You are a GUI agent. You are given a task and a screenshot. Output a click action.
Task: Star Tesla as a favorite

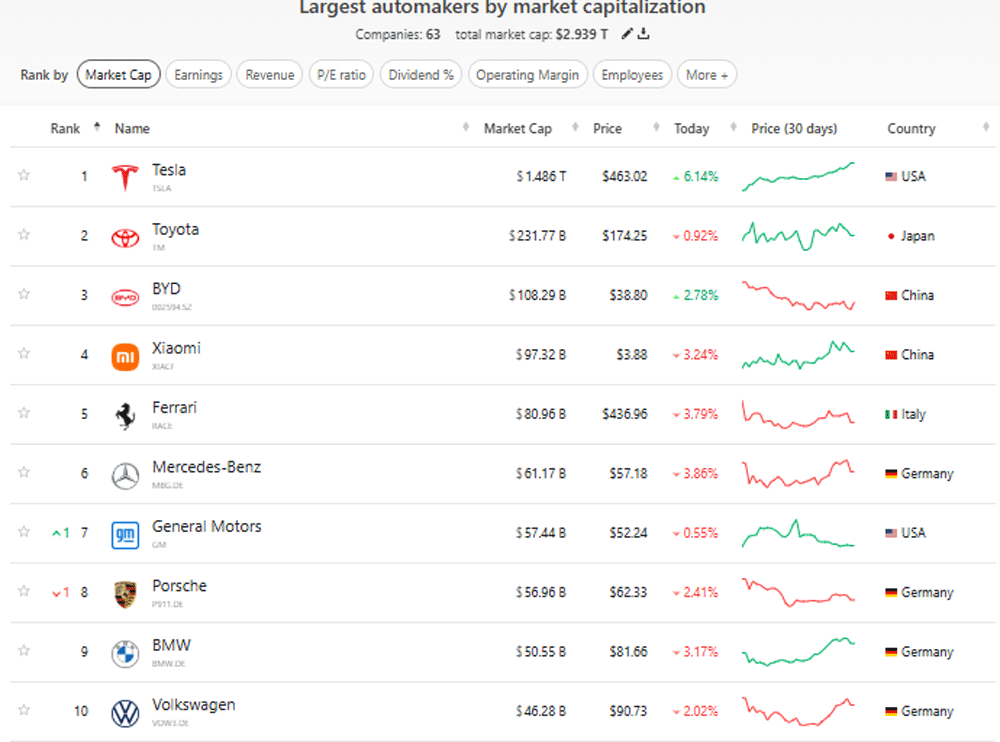point(24,176)
